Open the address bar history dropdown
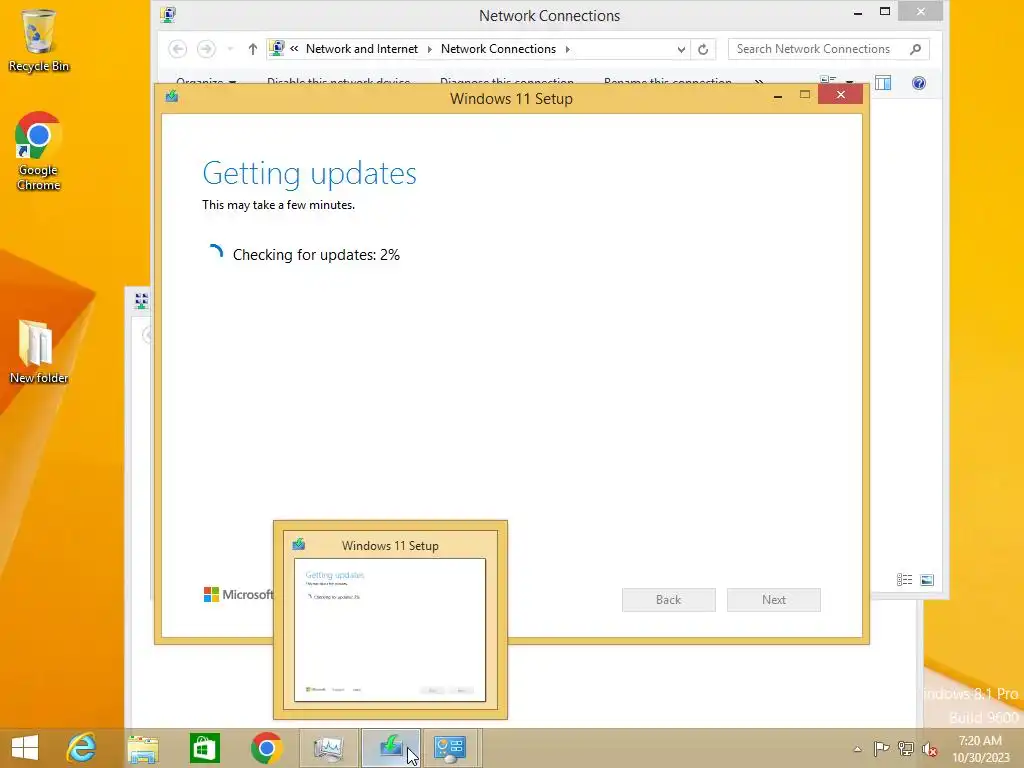The width and height of the screenshot is (1024, 768). tap(681, 50)
